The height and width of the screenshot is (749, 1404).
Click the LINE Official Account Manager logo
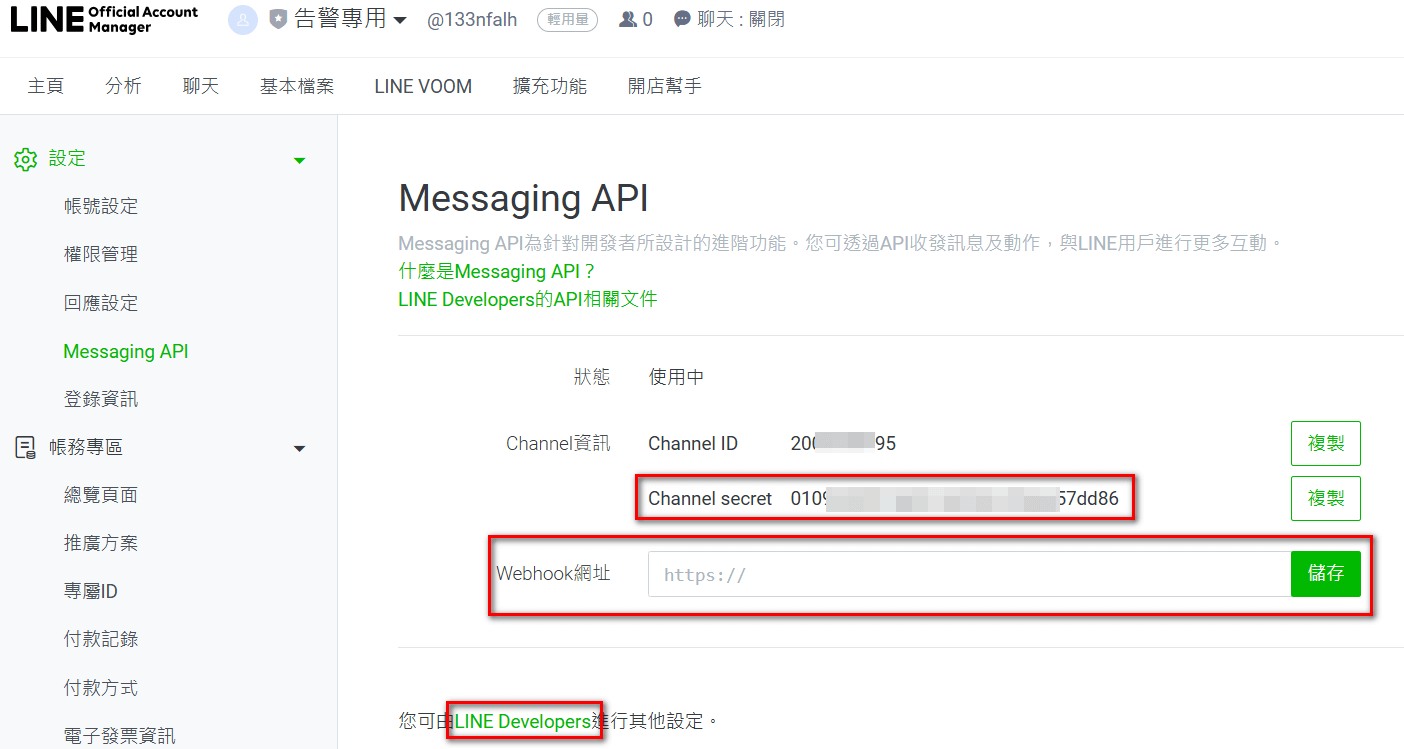pyautogui.click(x=104, y=19)
